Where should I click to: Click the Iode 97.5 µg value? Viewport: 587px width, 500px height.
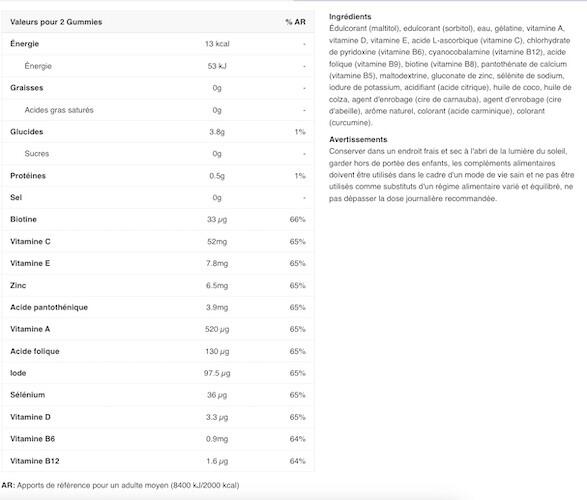pos(217,373)
